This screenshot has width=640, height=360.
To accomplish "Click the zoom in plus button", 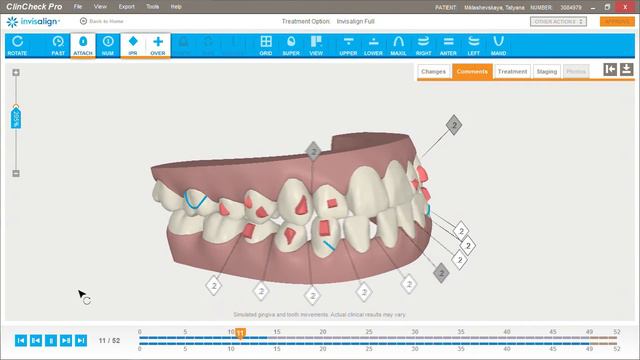I will 16,73.
